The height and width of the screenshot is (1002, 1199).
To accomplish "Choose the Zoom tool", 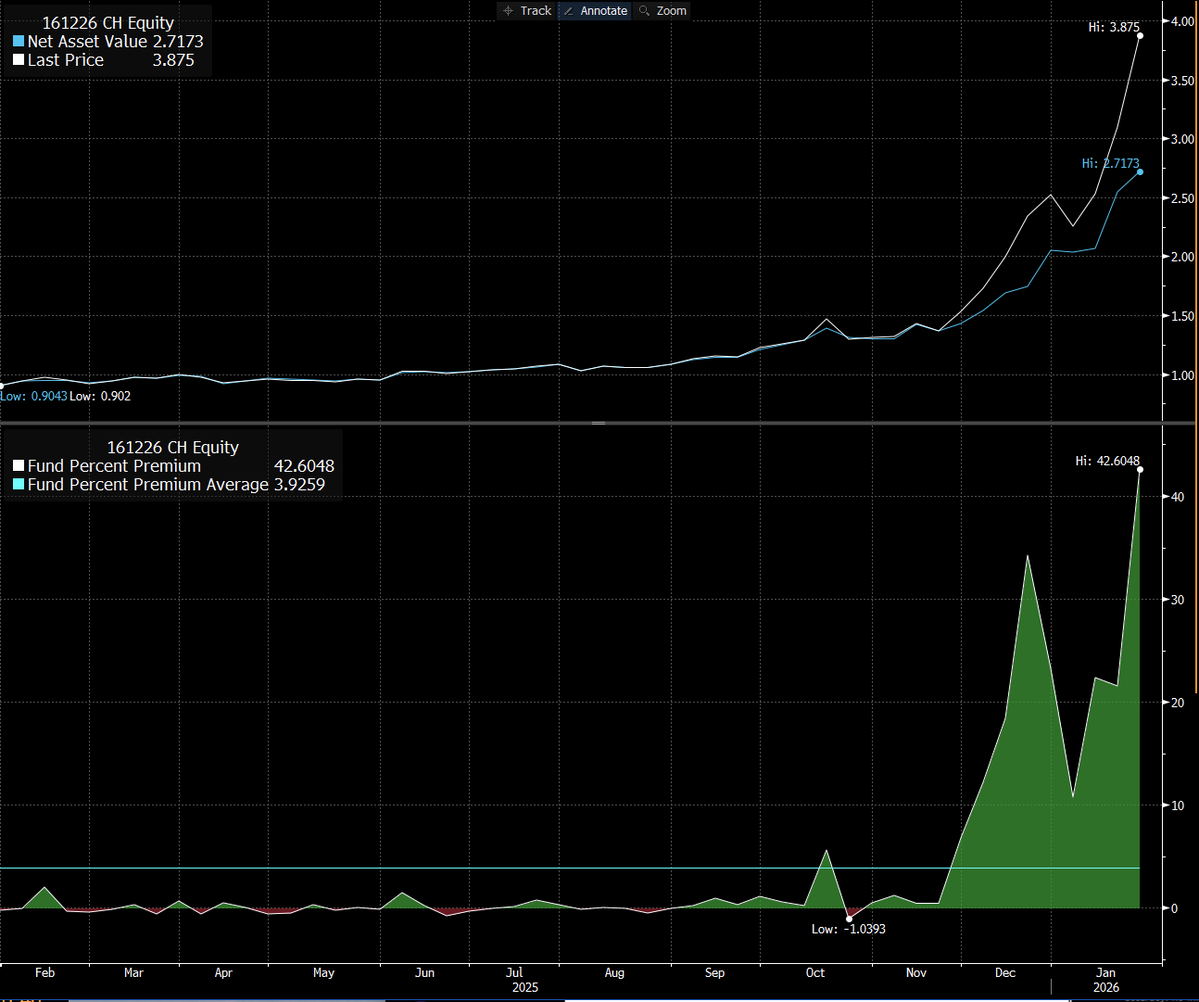I will [662, 11].
